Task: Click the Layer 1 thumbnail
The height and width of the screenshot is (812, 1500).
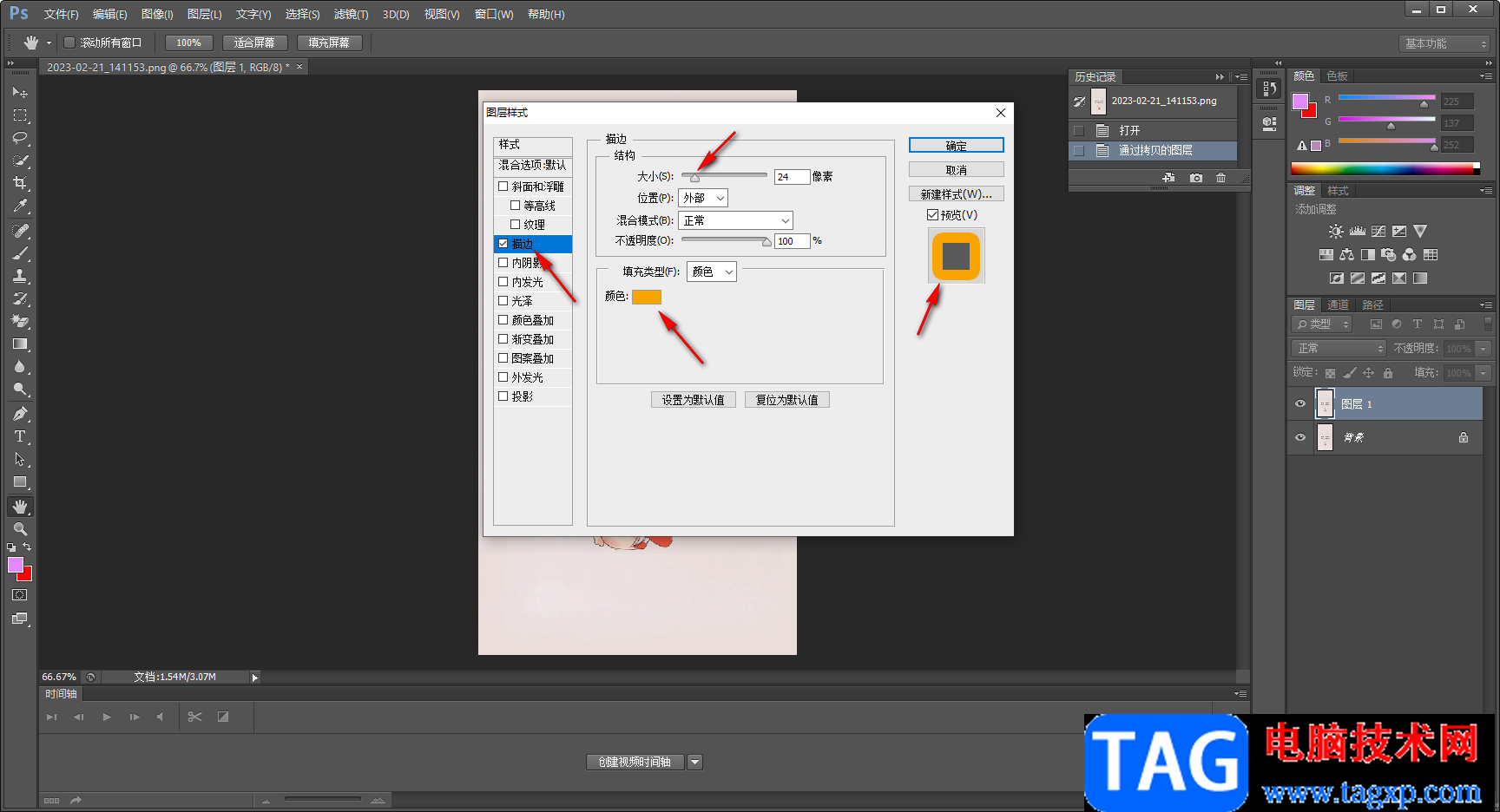Action: 1326,404
